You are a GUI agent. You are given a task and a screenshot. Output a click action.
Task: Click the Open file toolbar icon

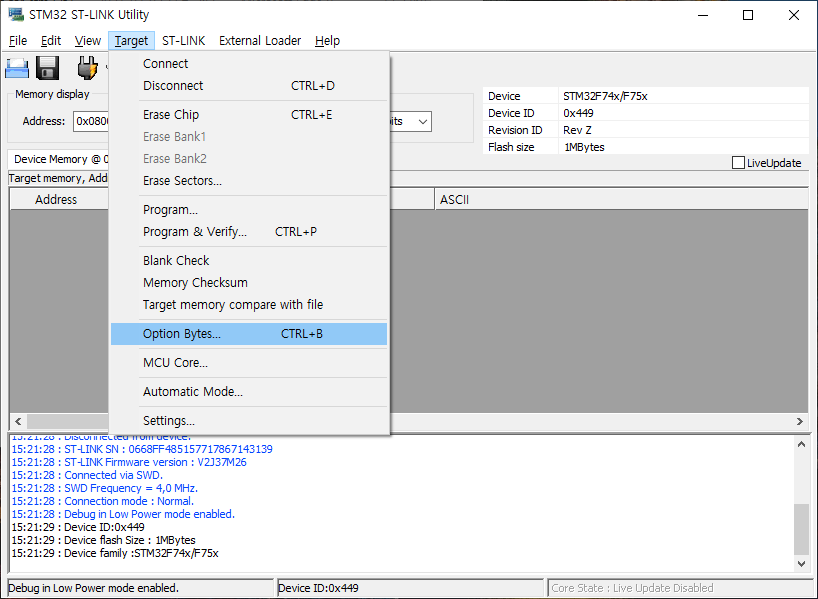17,68
